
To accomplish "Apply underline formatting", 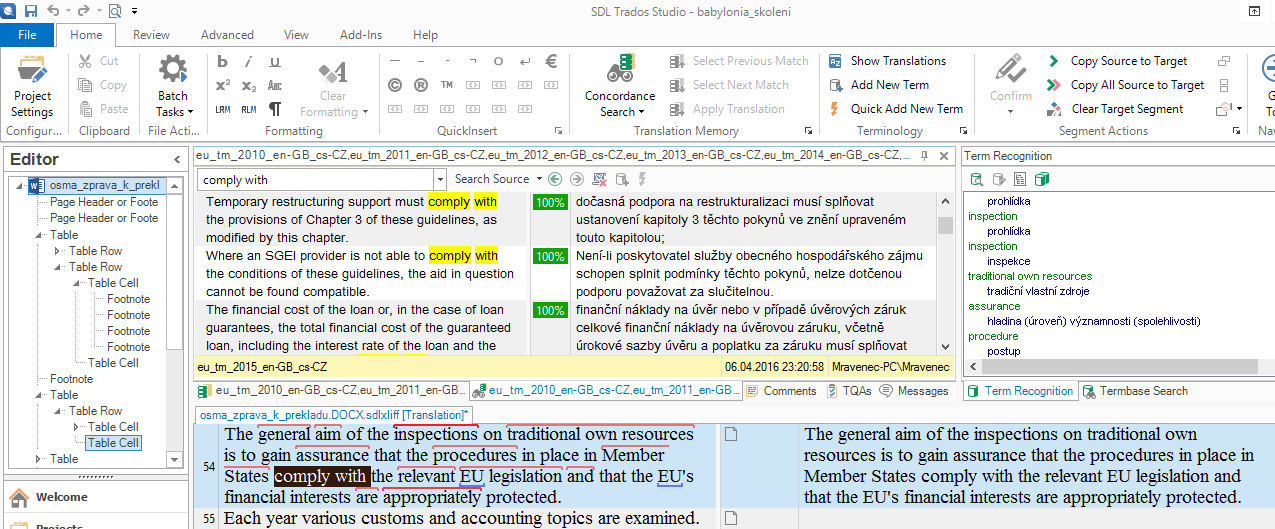I will 274,62.
